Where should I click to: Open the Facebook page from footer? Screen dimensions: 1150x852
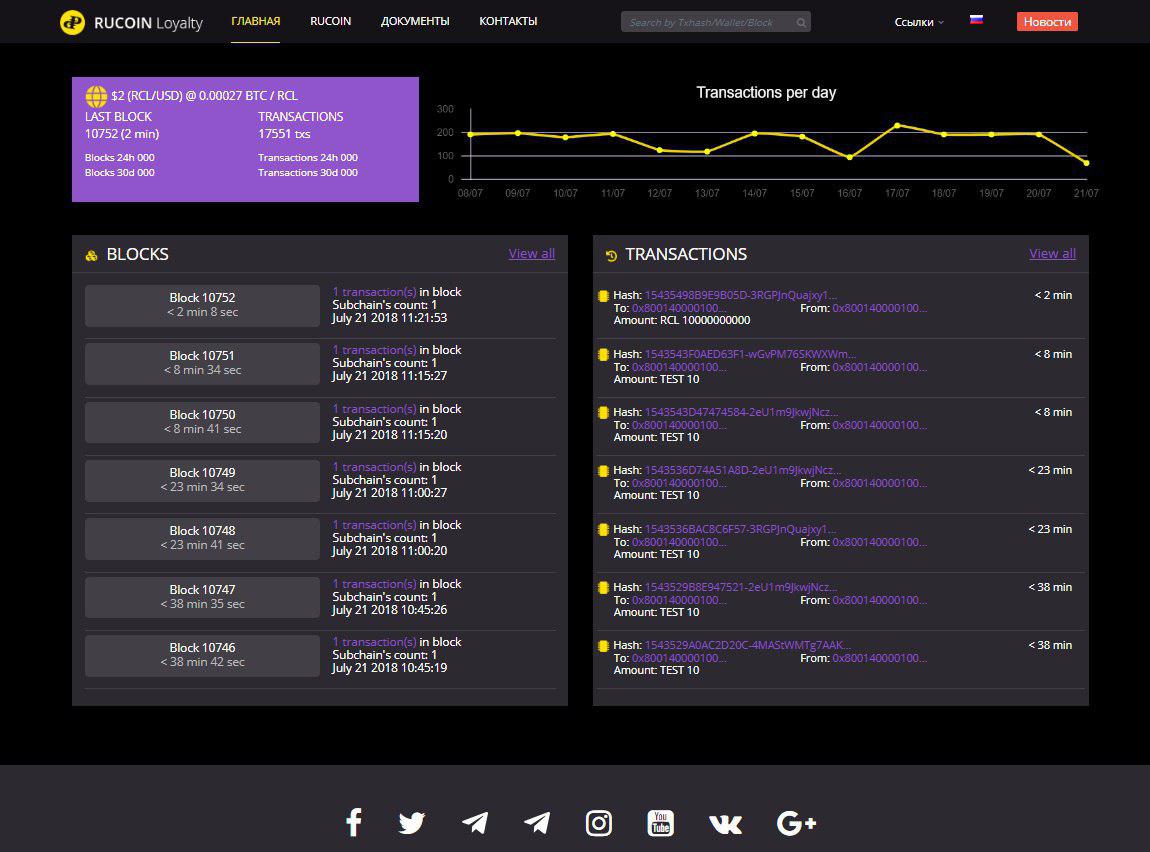coord(354,823)
